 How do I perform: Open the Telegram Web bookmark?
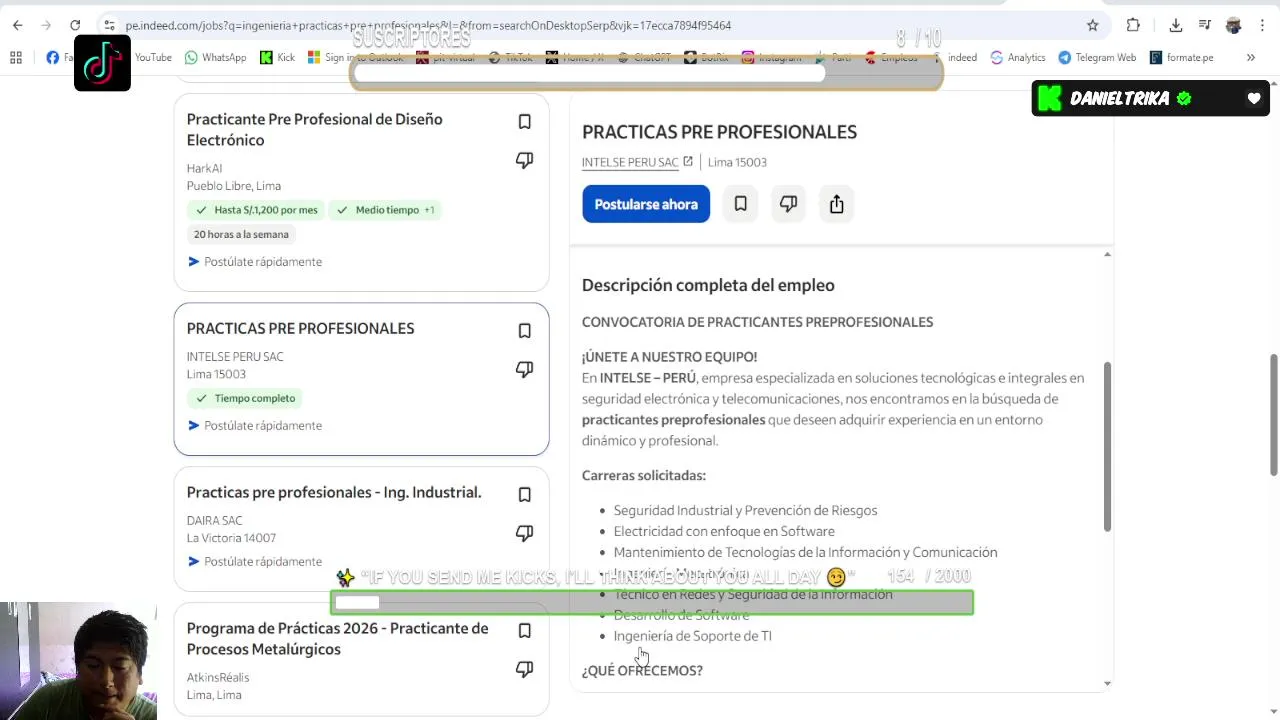pos(1097,58)
